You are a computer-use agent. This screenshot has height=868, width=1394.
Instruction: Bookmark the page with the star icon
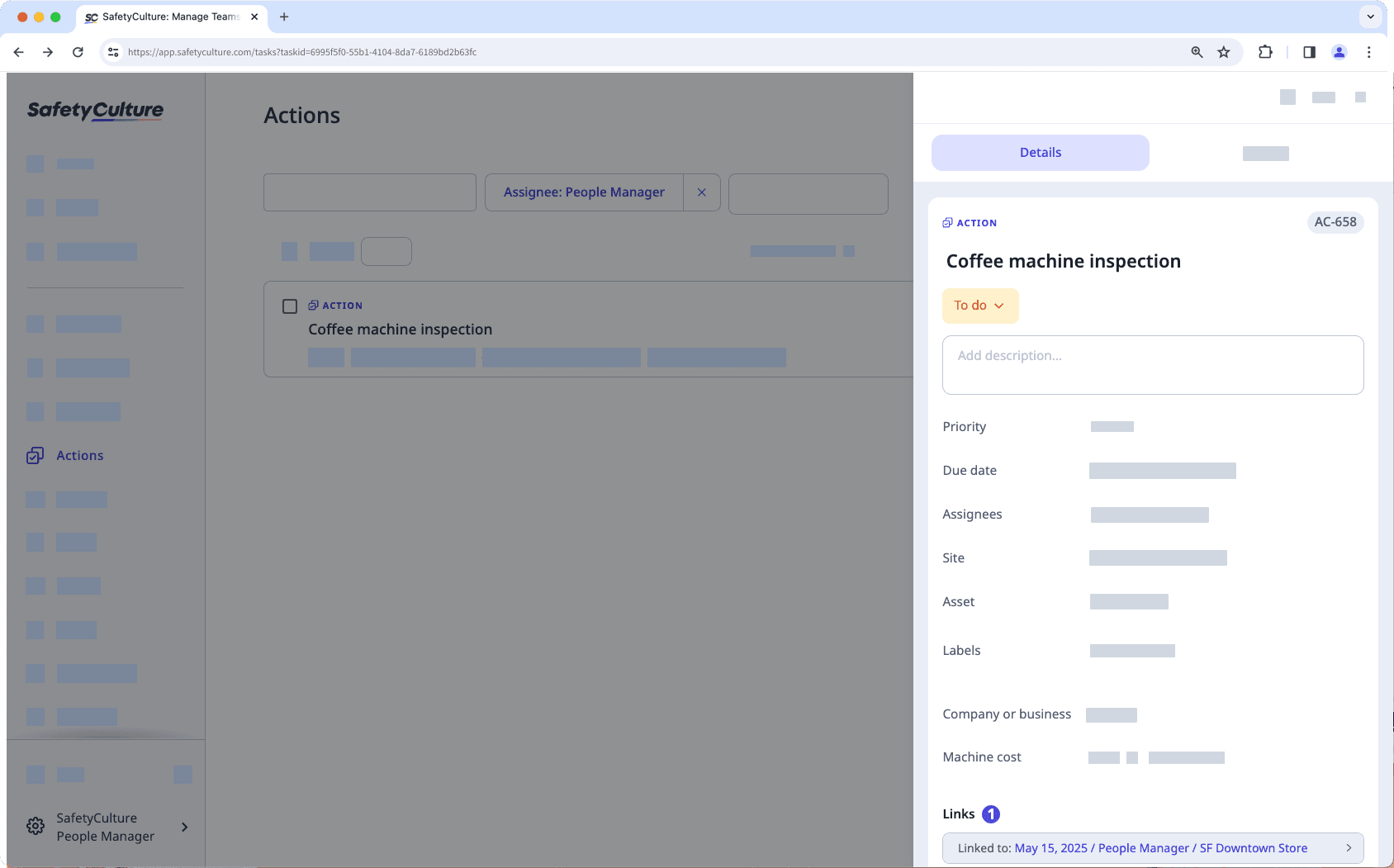click(x=1224, y=52)
